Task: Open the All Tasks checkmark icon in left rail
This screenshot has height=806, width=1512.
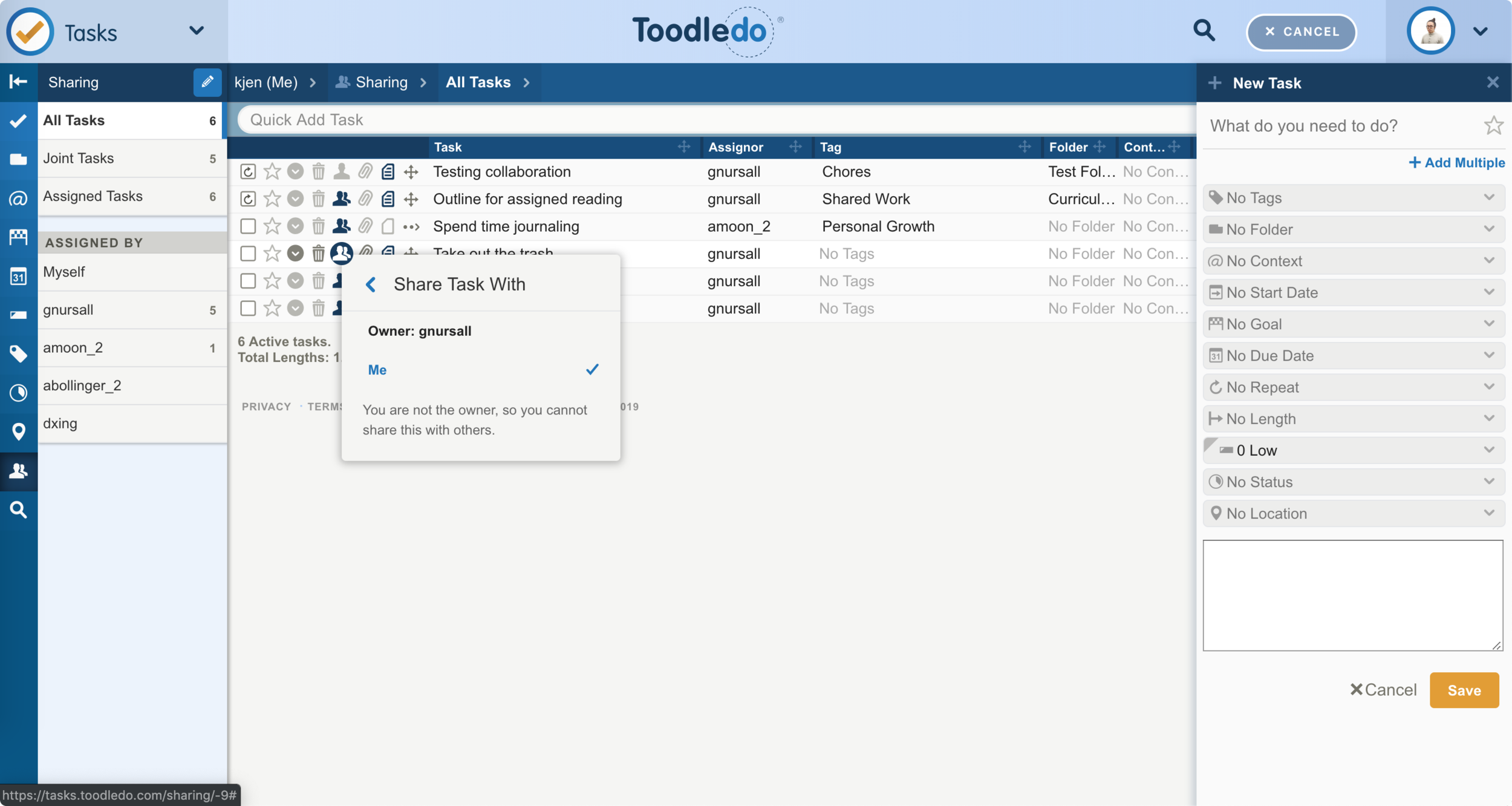Action: coord(18,120)
